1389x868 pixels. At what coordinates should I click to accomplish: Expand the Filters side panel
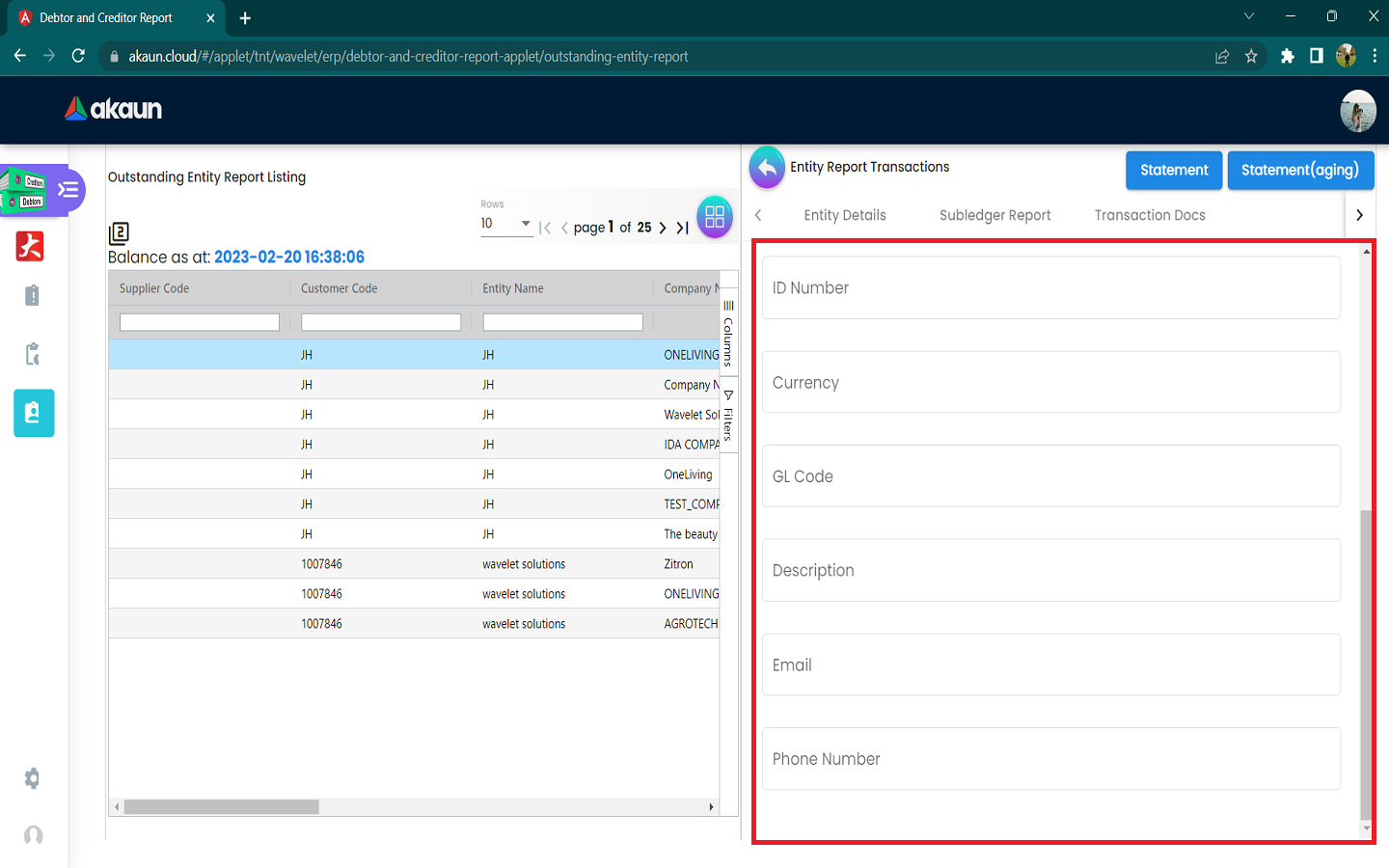tap(728, 415)
